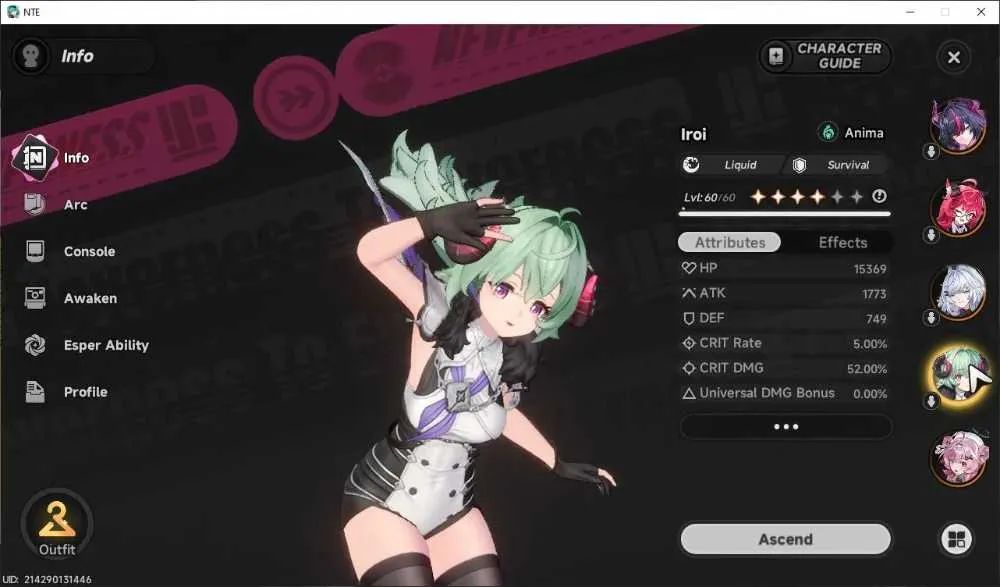Click the small arrow badge by the green-haired portrait
1000x587 pixels.
pyautogui.click(x=931, y=401)
